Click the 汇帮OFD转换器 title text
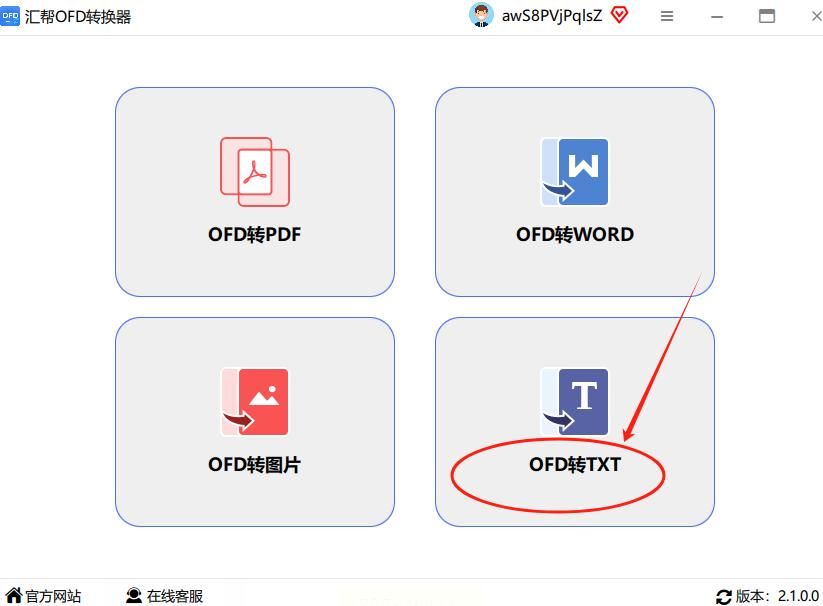This screenshot has height=606, width=823. pos(78,17)
